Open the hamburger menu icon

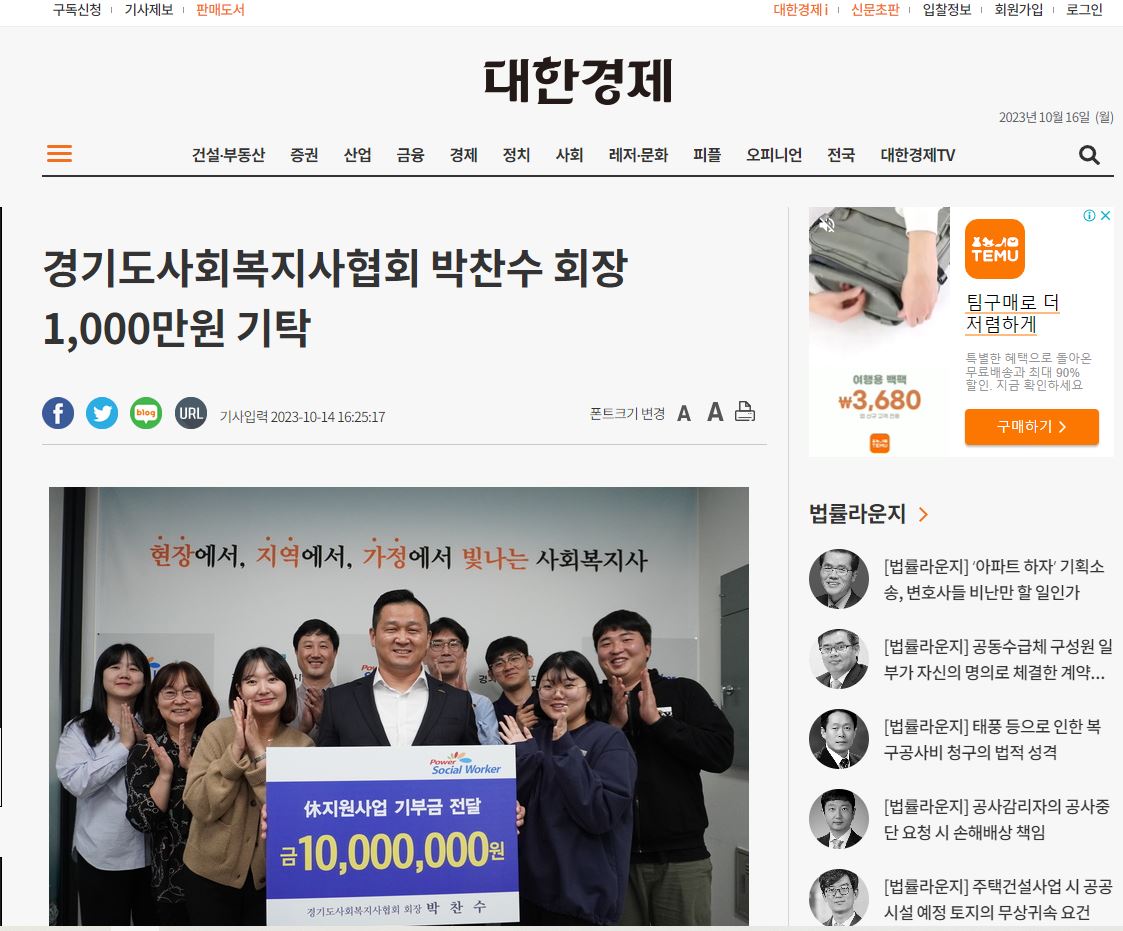click(59, 153)
